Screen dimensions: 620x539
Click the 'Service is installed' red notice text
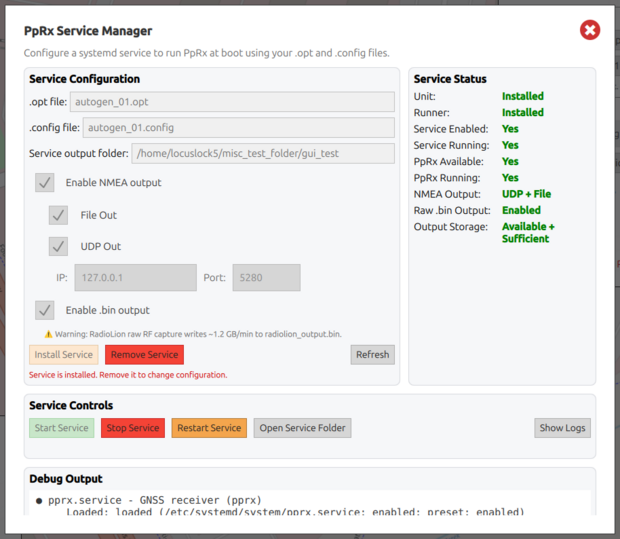coord(128,375)
